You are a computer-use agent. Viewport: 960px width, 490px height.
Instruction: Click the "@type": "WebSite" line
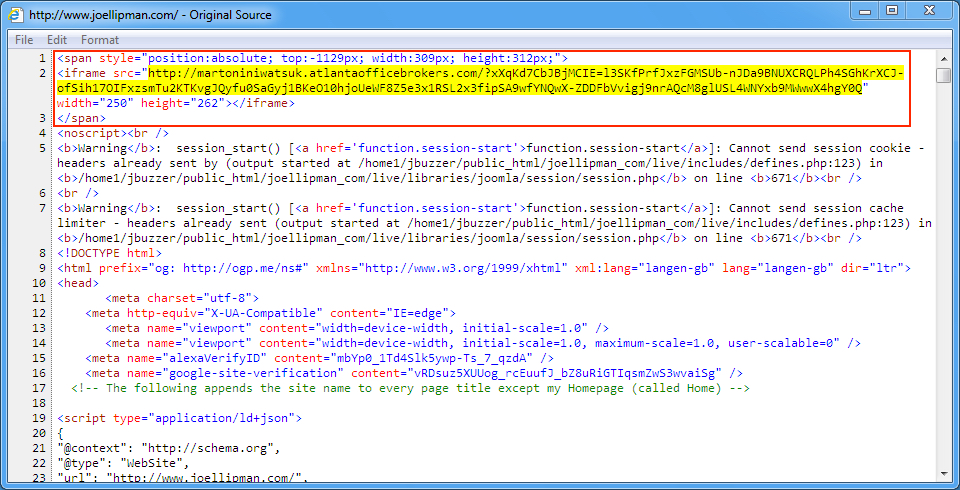point(124,463)
